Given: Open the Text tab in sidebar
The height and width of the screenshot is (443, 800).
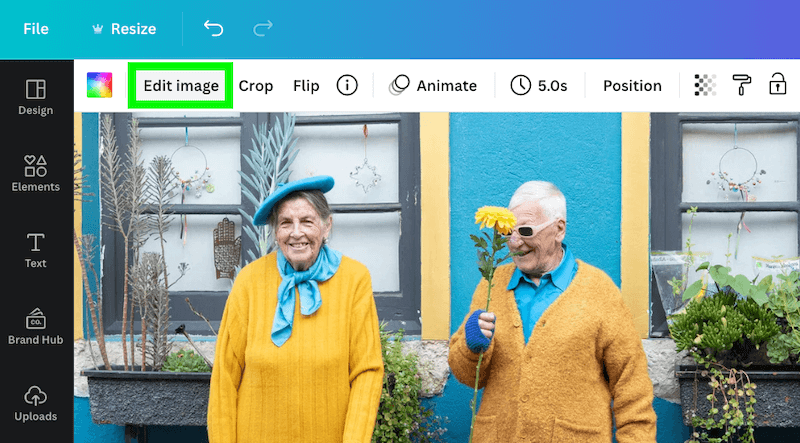Looking at the screenshot, I should pyautogui.click(x=36, y=251).
